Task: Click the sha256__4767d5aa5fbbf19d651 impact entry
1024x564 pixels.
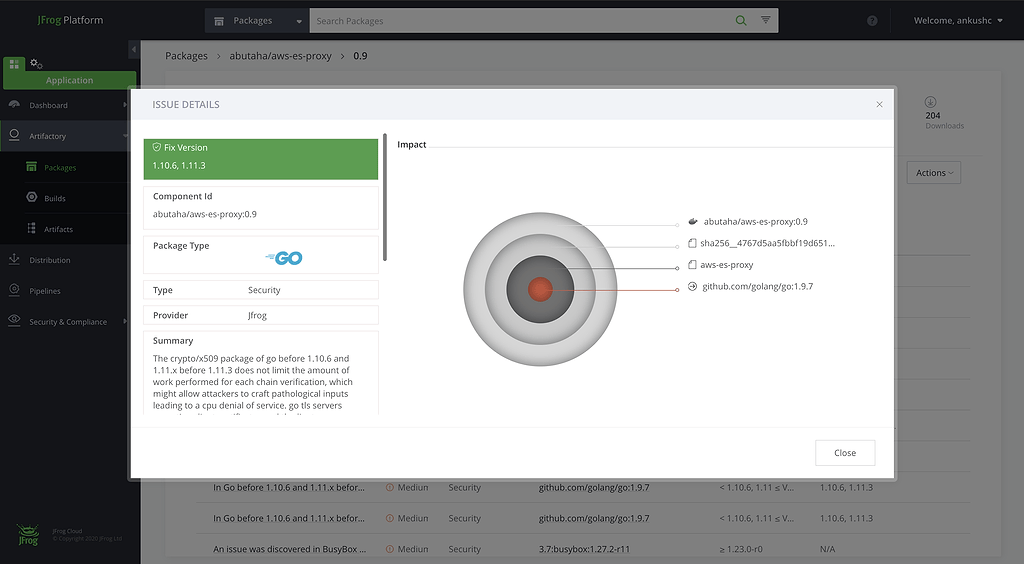Action: [x=767, y=243]
